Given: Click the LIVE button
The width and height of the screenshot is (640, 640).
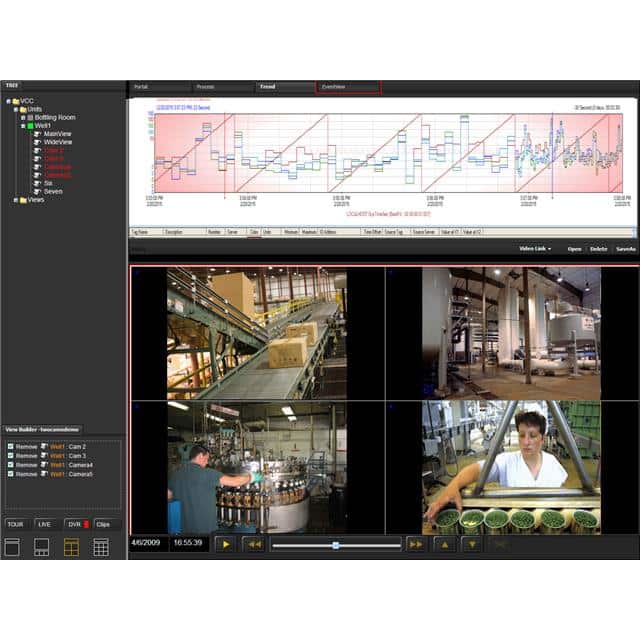Looking at the screenshot, I should click(44, 523).
